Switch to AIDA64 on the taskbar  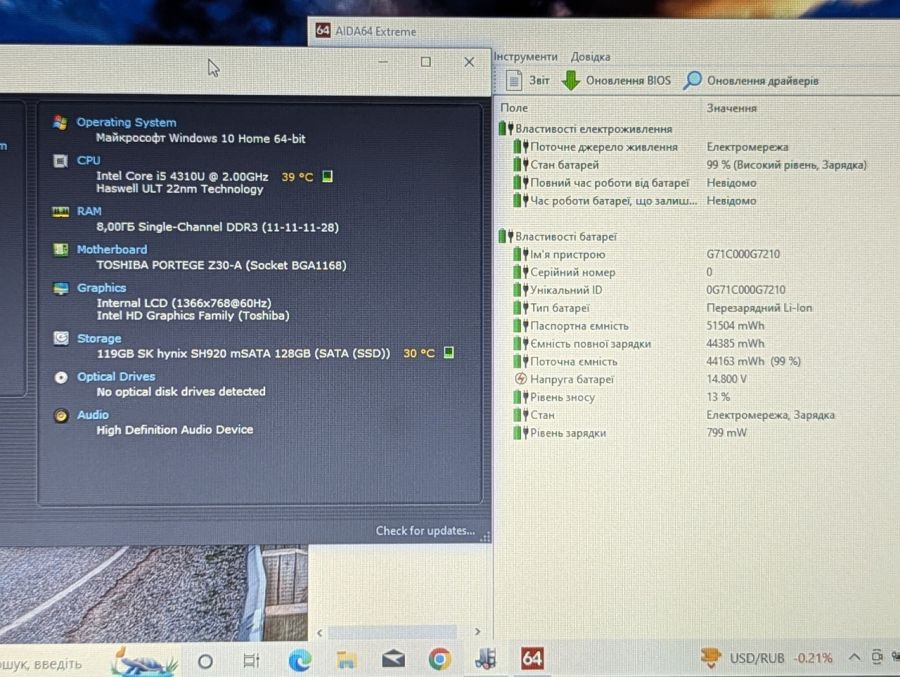point(532,659)
